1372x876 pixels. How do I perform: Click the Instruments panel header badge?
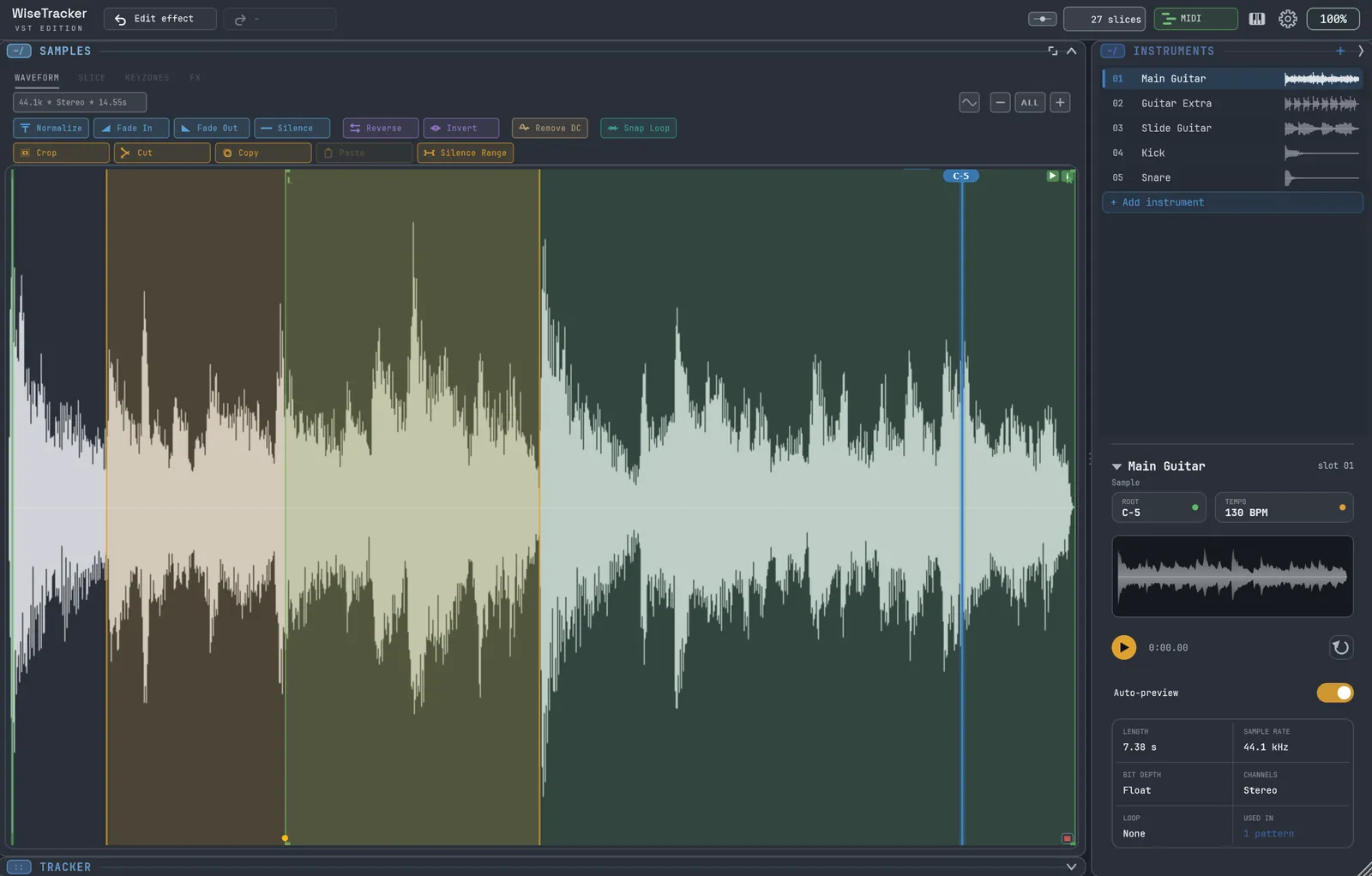pyautogui.click(x=1113, y=51)
